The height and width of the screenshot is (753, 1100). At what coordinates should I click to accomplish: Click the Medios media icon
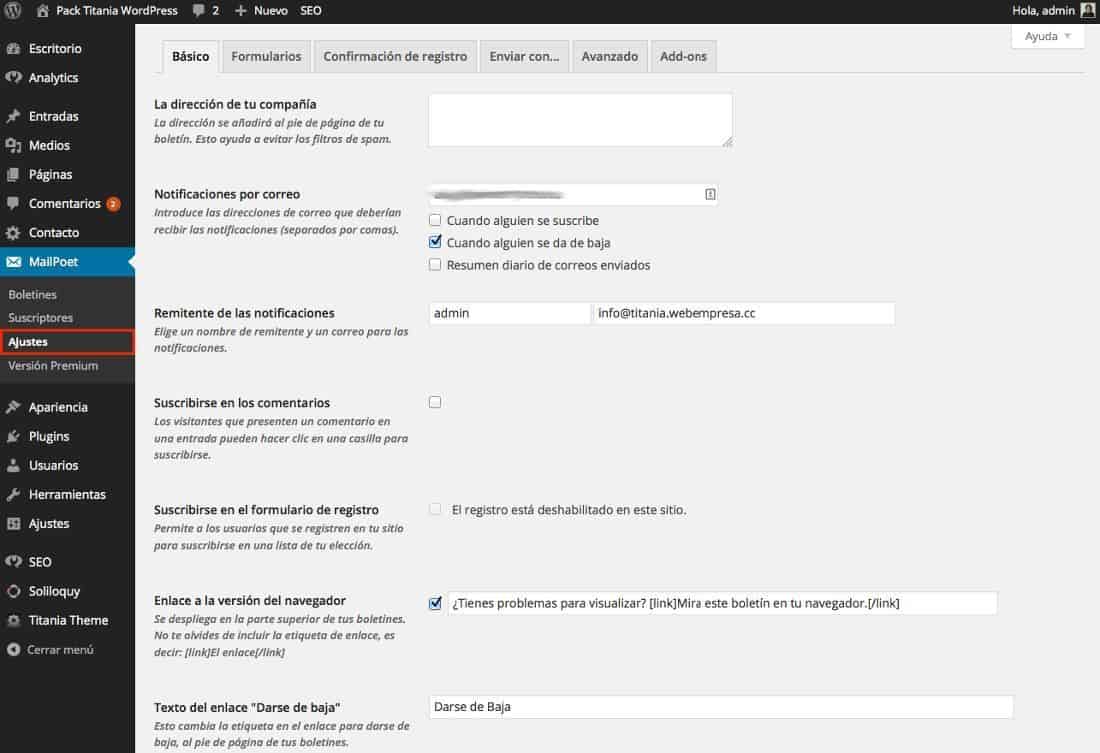point(13,145)
